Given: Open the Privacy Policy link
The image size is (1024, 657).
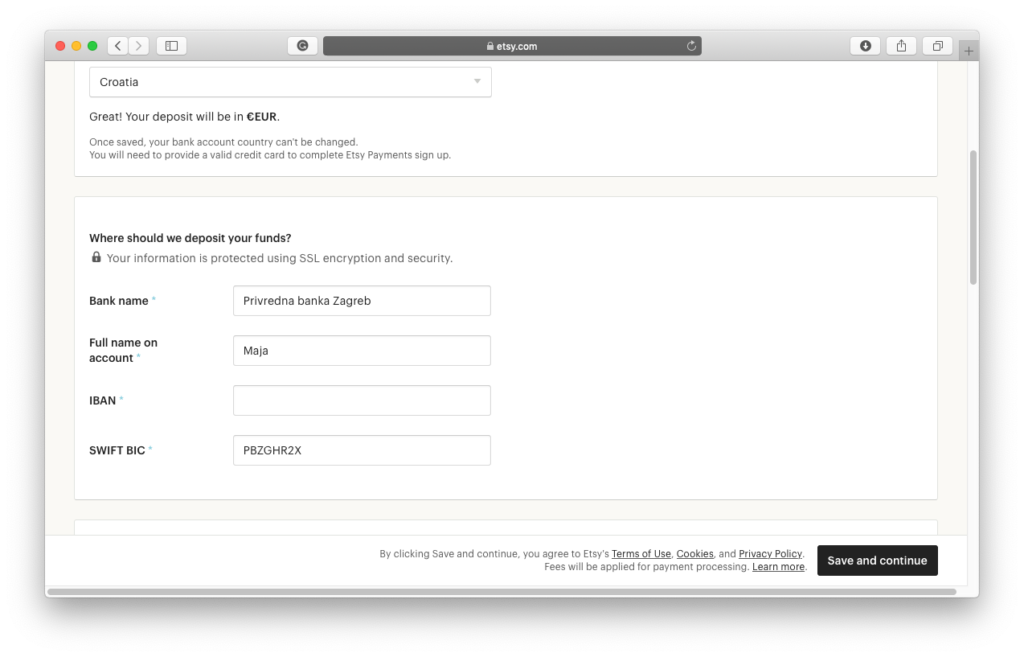Looking at the screenshot, I should pyautogui.click(x=770, y=554).
